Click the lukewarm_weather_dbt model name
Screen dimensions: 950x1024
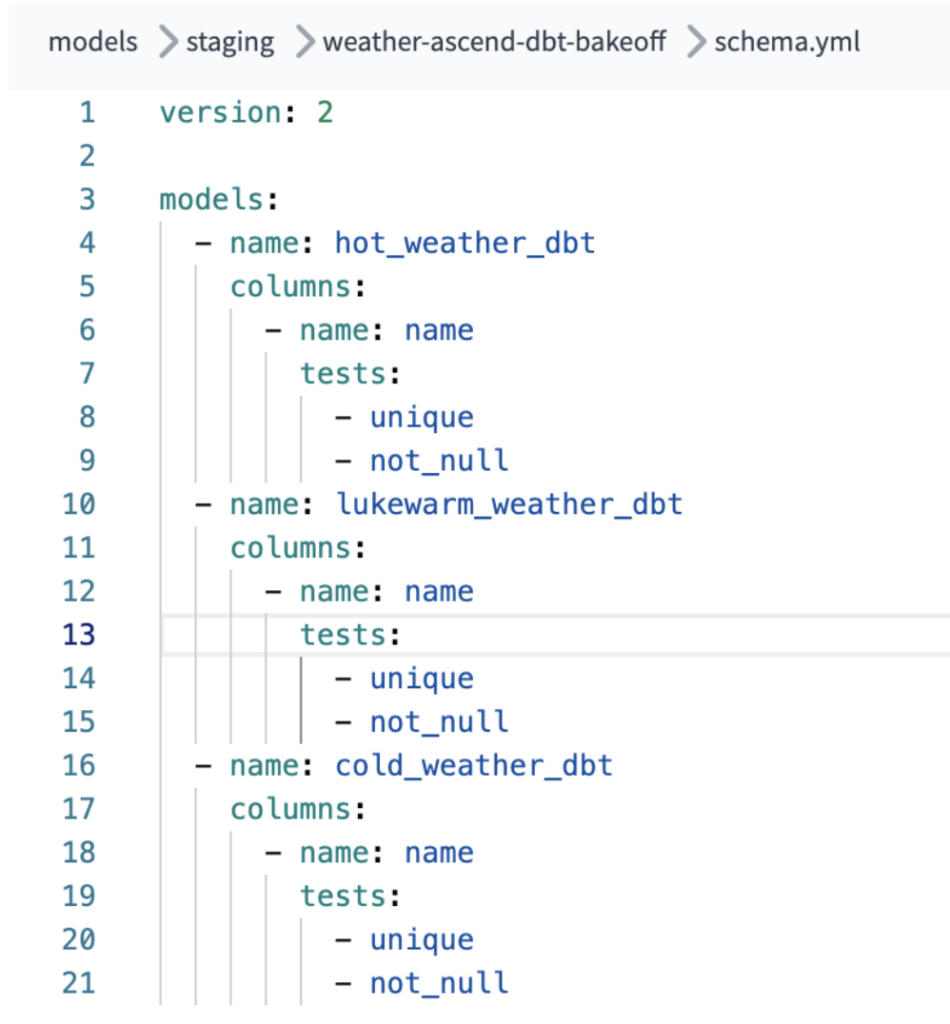point(509,504)
